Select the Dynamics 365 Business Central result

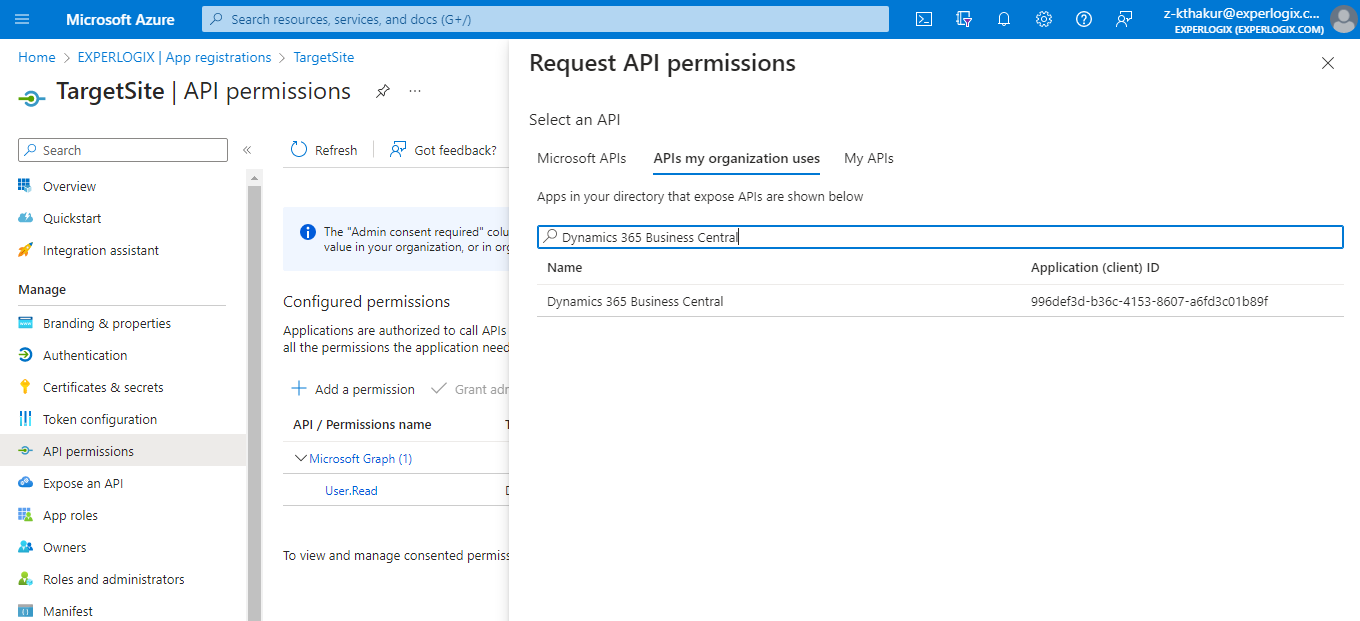coord(940,301)
